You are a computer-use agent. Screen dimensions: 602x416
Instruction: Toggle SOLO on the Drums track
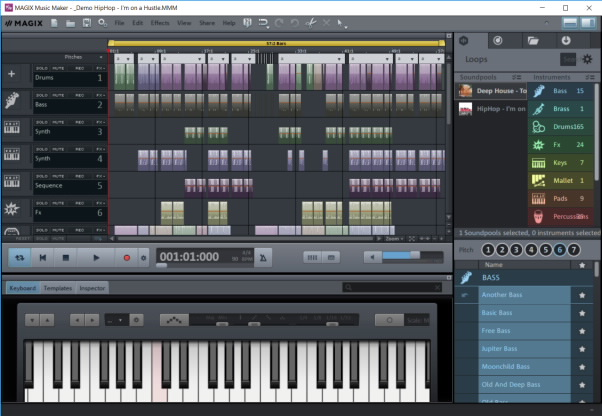tap(41, 68)
